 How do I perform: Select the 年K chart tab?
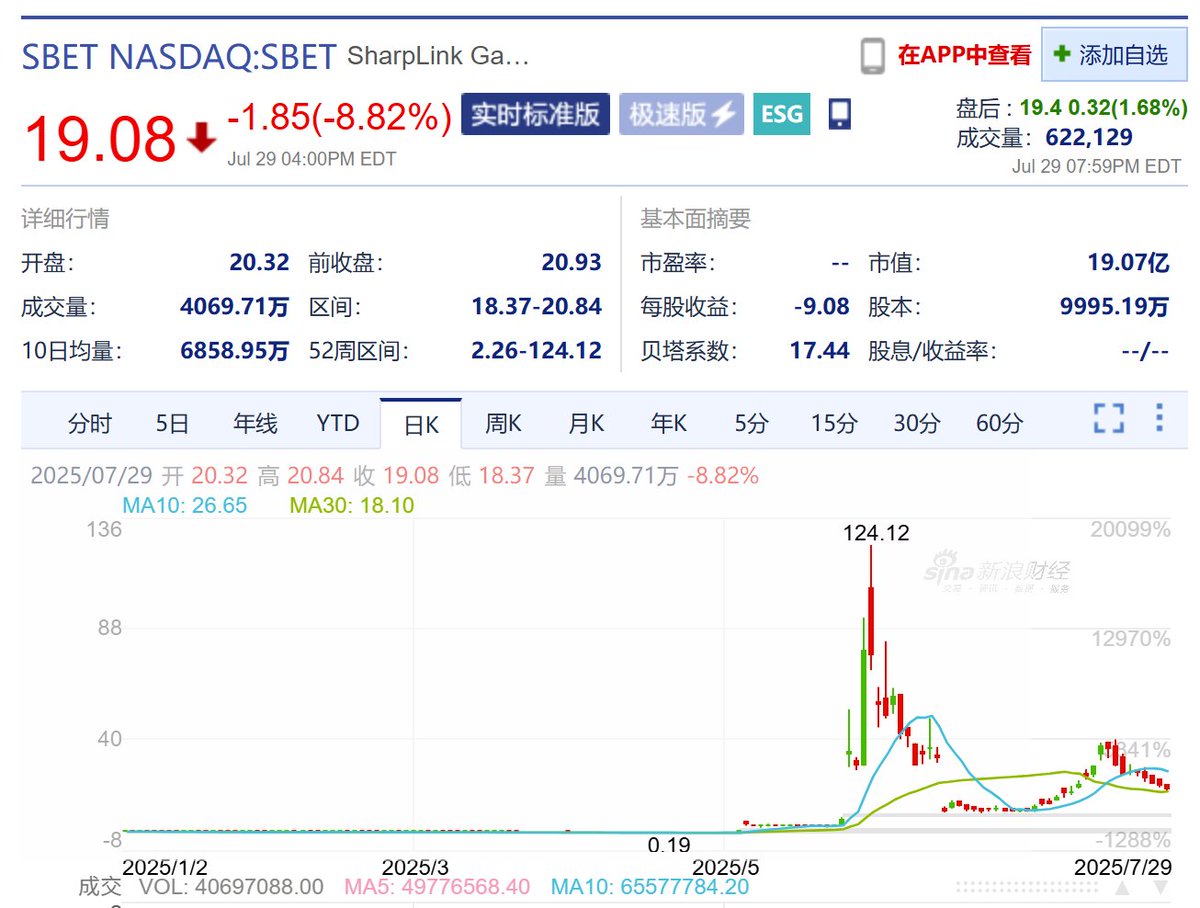click(x=669, y=424)
